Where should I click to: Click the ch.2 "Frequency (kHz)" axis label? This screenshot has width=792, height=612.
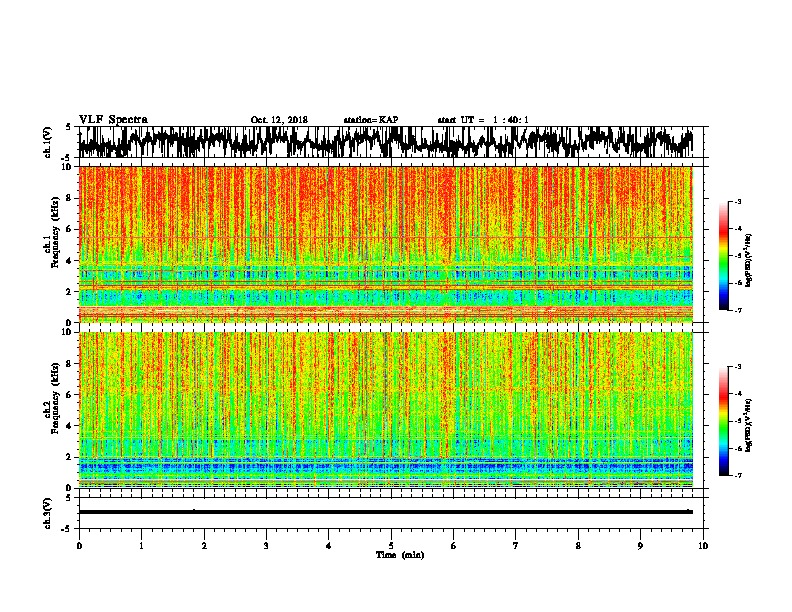[x=55, y=398]
